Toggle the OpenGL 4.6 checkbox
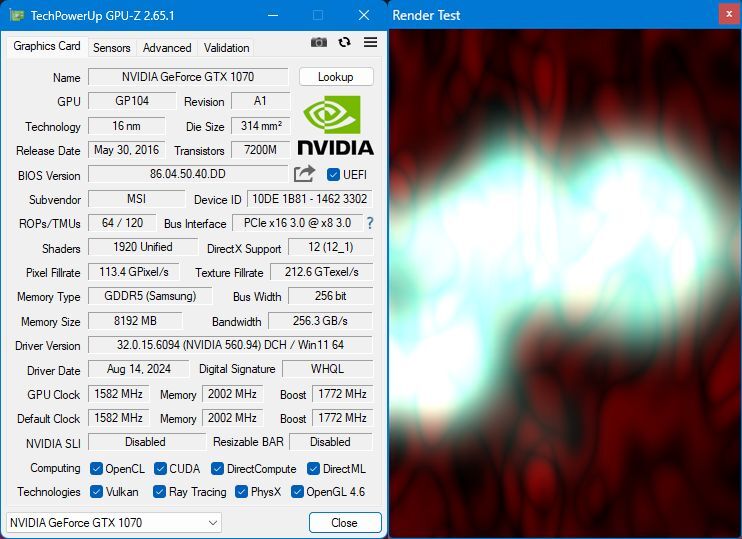Image resolution: width=742 pixels, height=539 pixels. tap(297, 492)
